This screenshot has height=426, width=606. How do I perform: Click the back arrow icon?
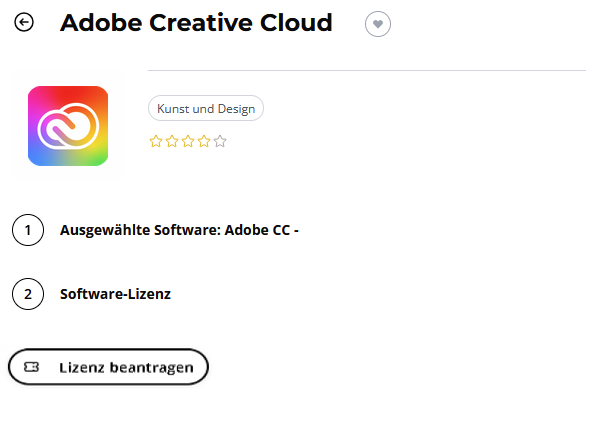(23, 23)
